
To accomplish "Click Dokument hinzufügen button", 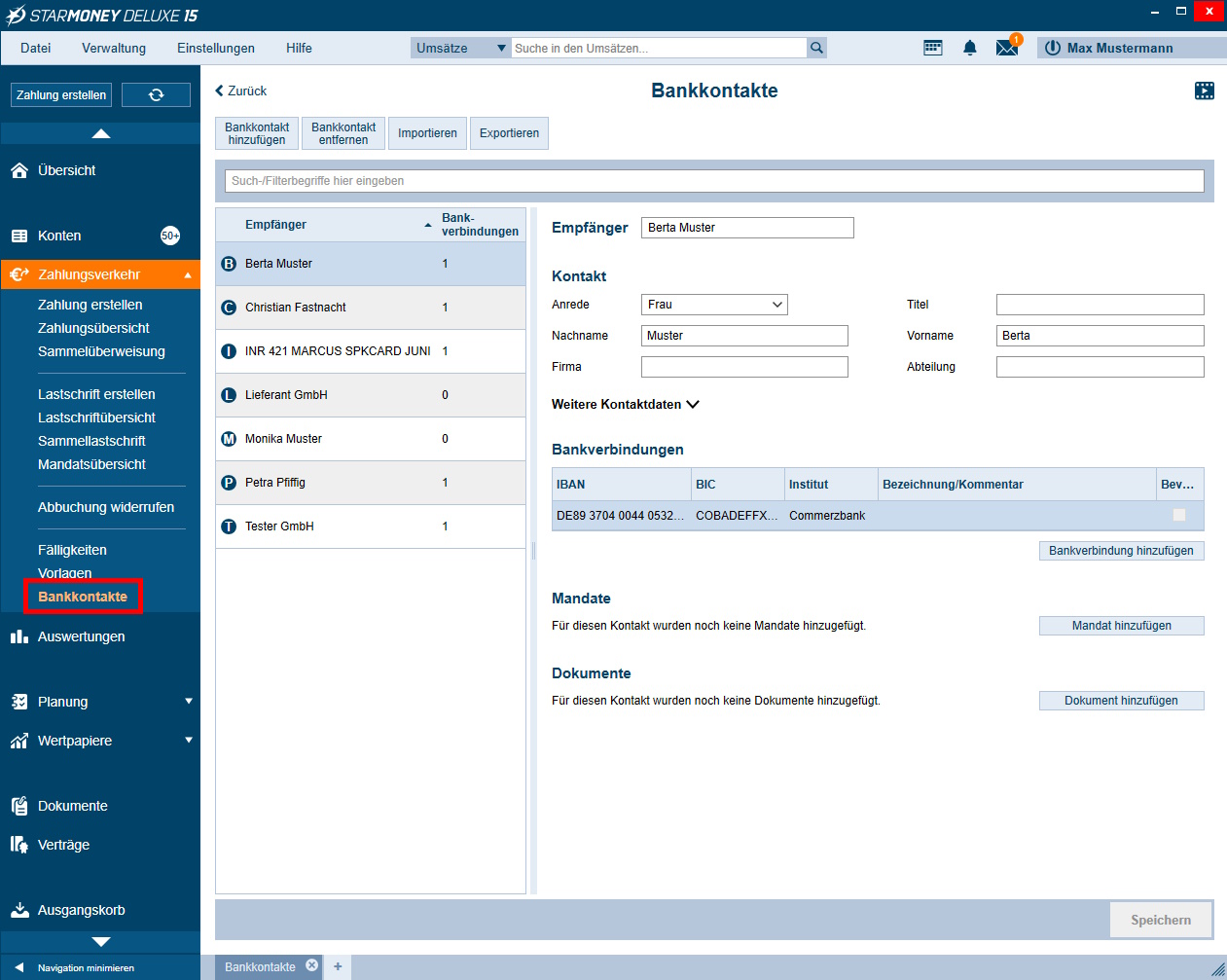I will coord(1121,701).
